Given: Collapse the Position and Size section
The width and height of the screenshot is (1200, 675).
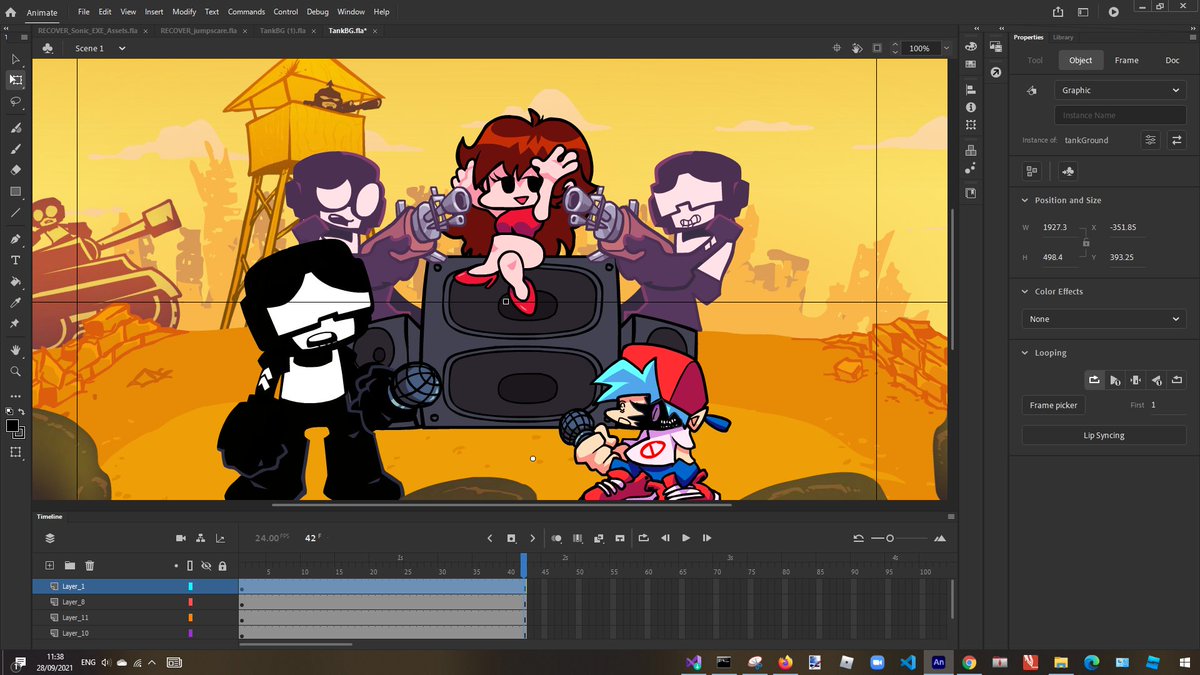Looking at the screenshot, I should [1024, 200].
